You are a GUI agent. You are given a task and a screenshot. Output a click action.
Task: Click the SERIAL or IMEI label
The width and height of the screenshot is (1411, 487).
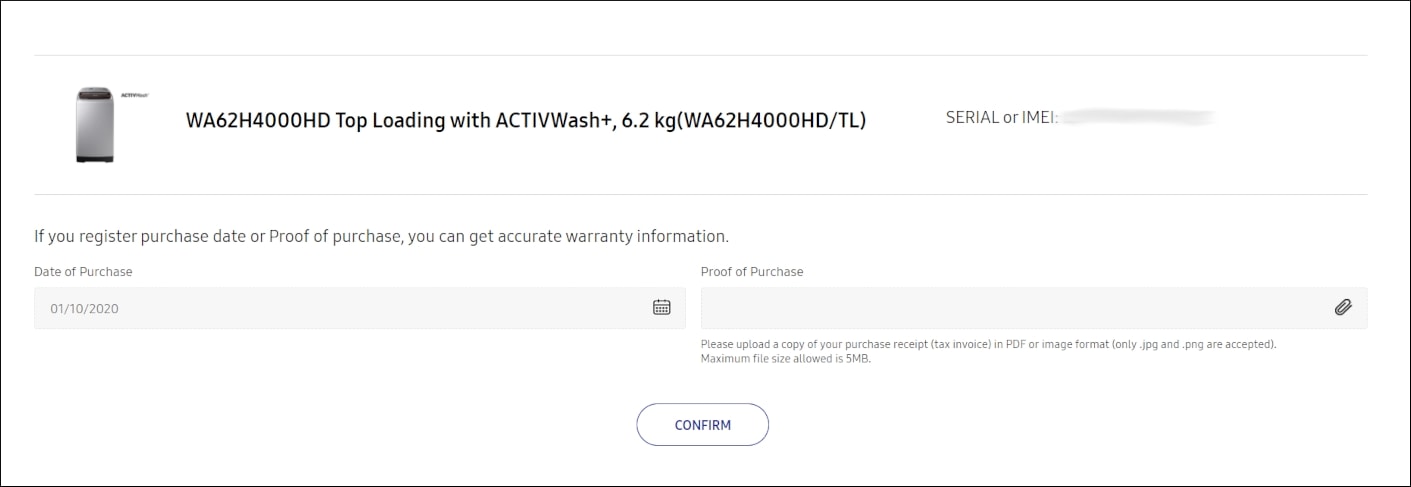tap(1002, 117)
